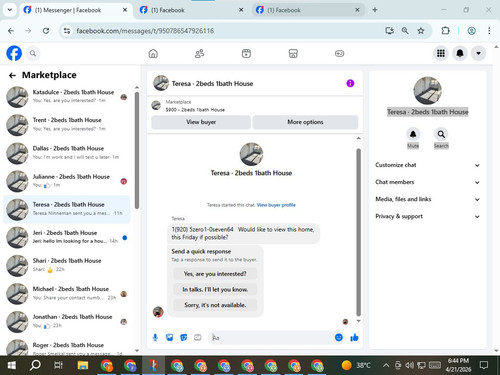The height and width of the screenshot is (375, 500).
Task: Open Julianne 2beds 1bath House conversation
Action: [x=67, y=181]
